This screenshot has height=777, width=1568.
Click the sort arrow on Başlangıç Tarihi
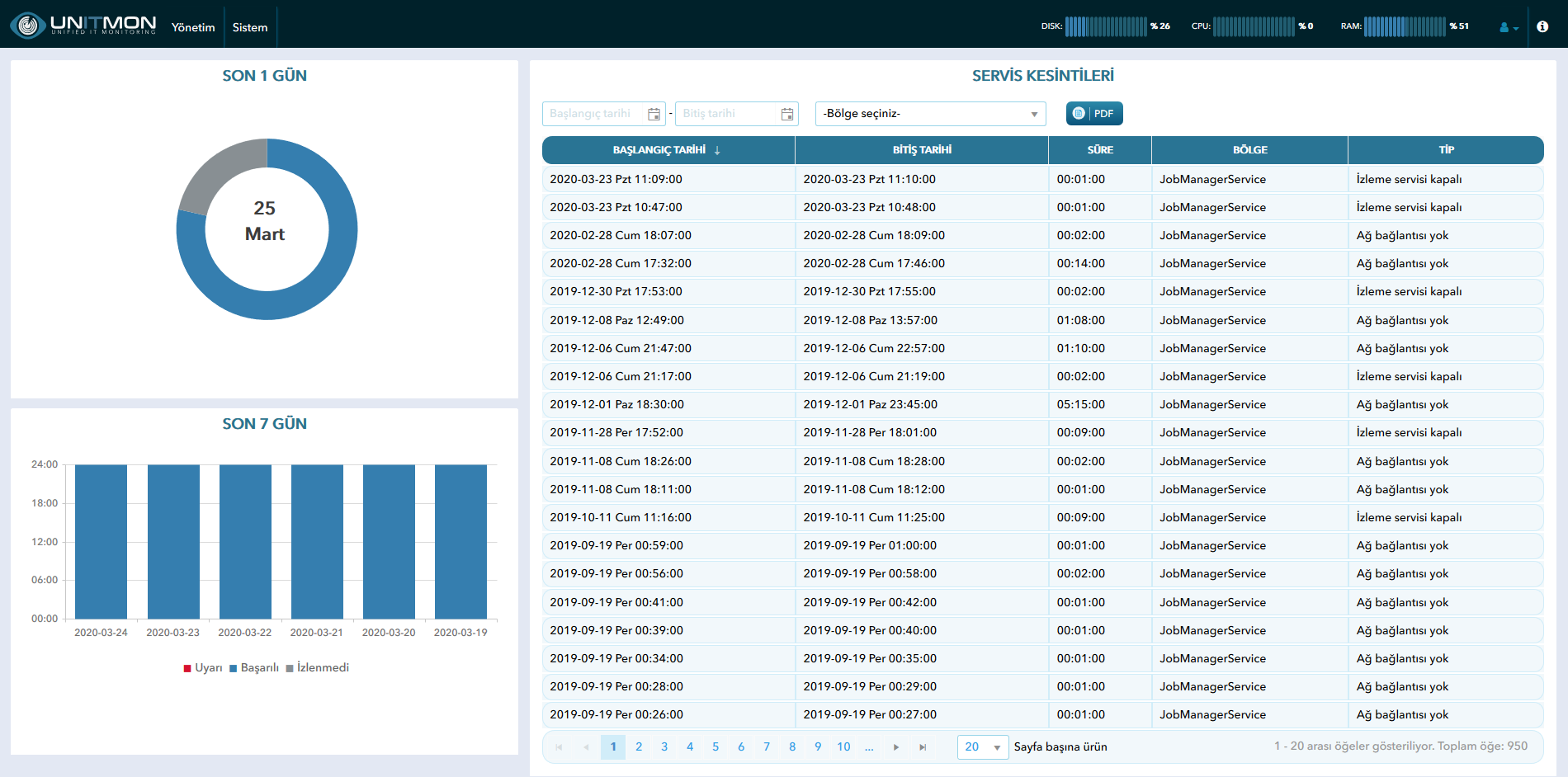(717, 150)
